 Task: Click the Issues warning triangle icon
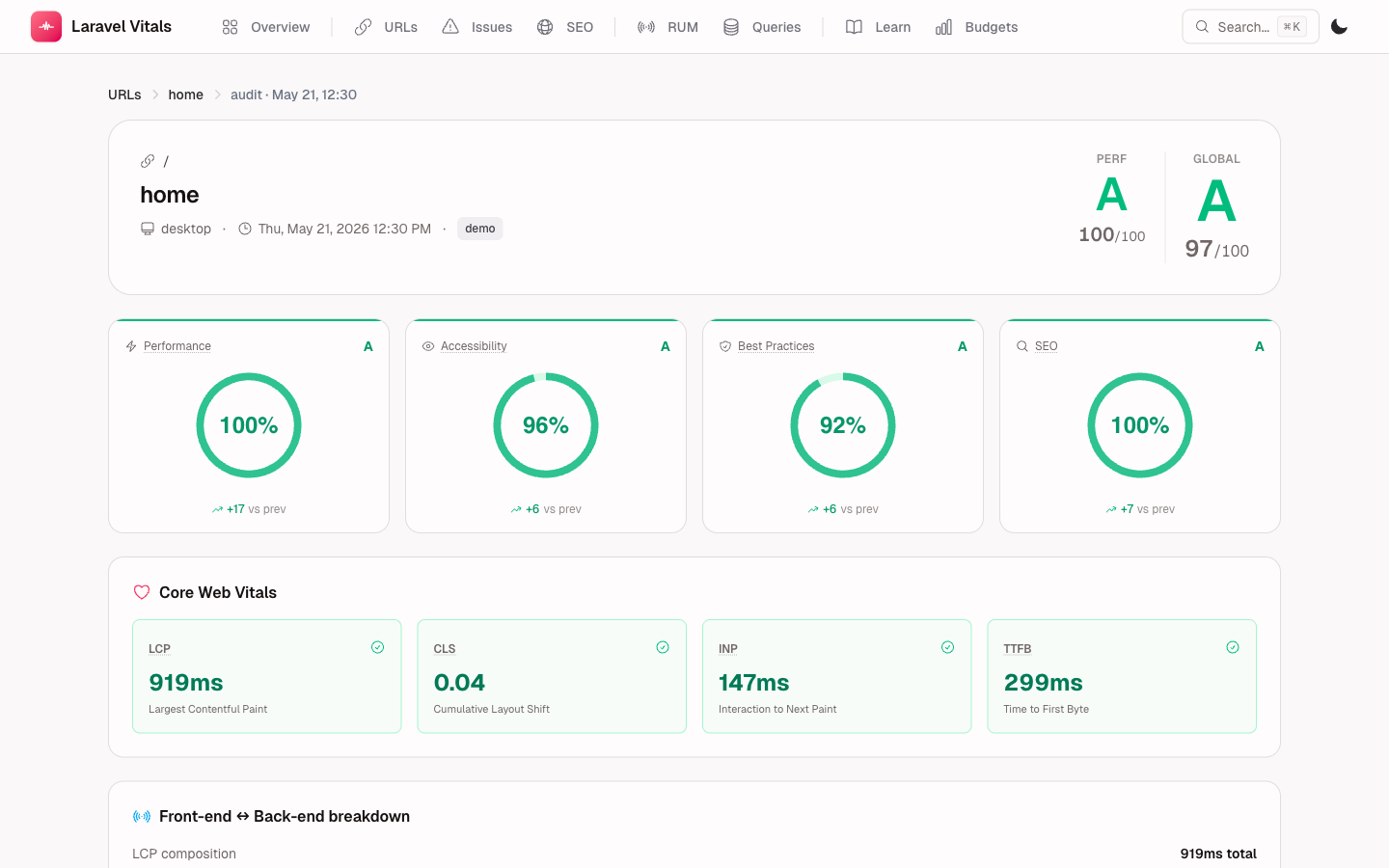coord(450,27)
